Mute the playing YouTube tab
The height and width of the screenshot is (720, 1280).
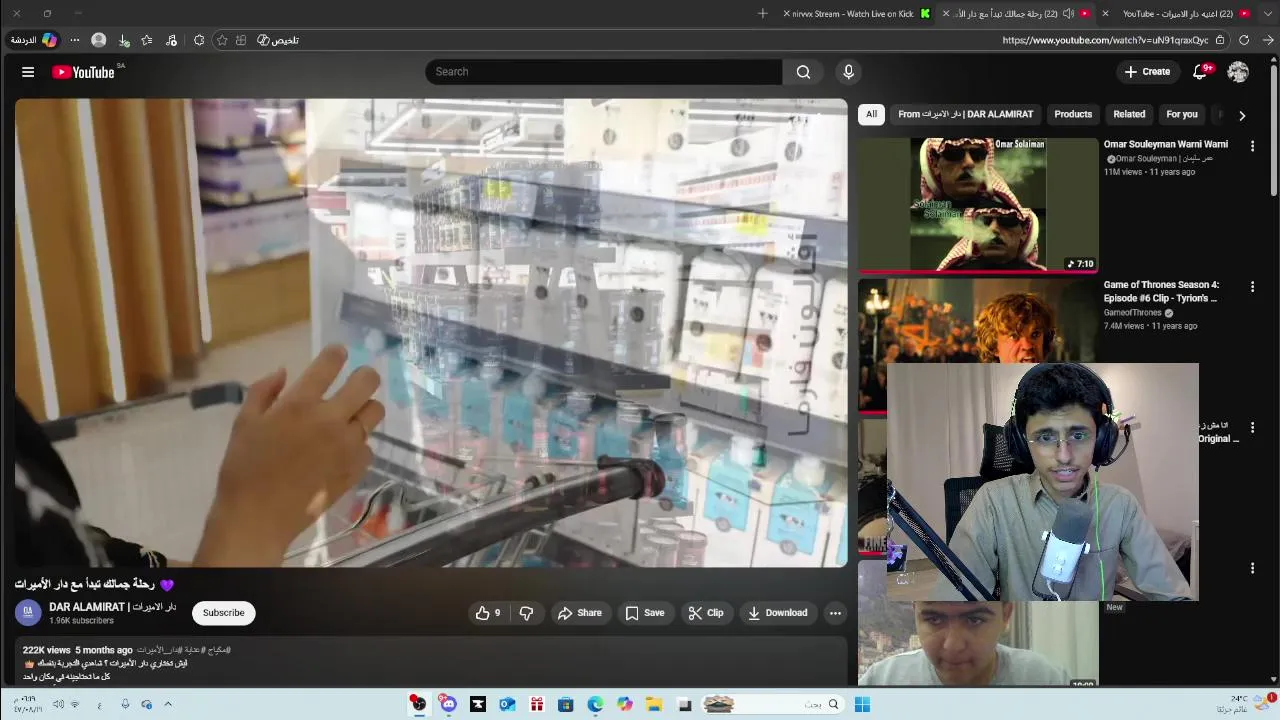click(1068, 13)
